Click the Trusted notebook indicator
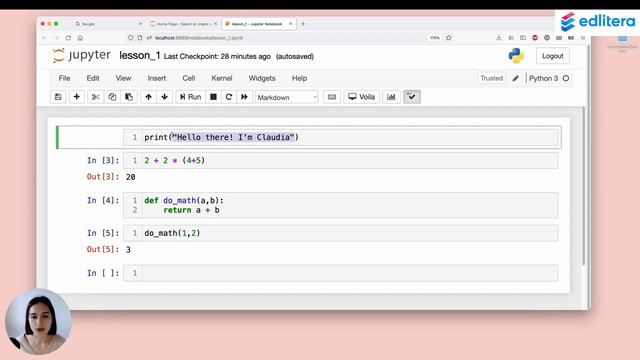Viewport: 640px width, 360px height. [x=491, y=78]
